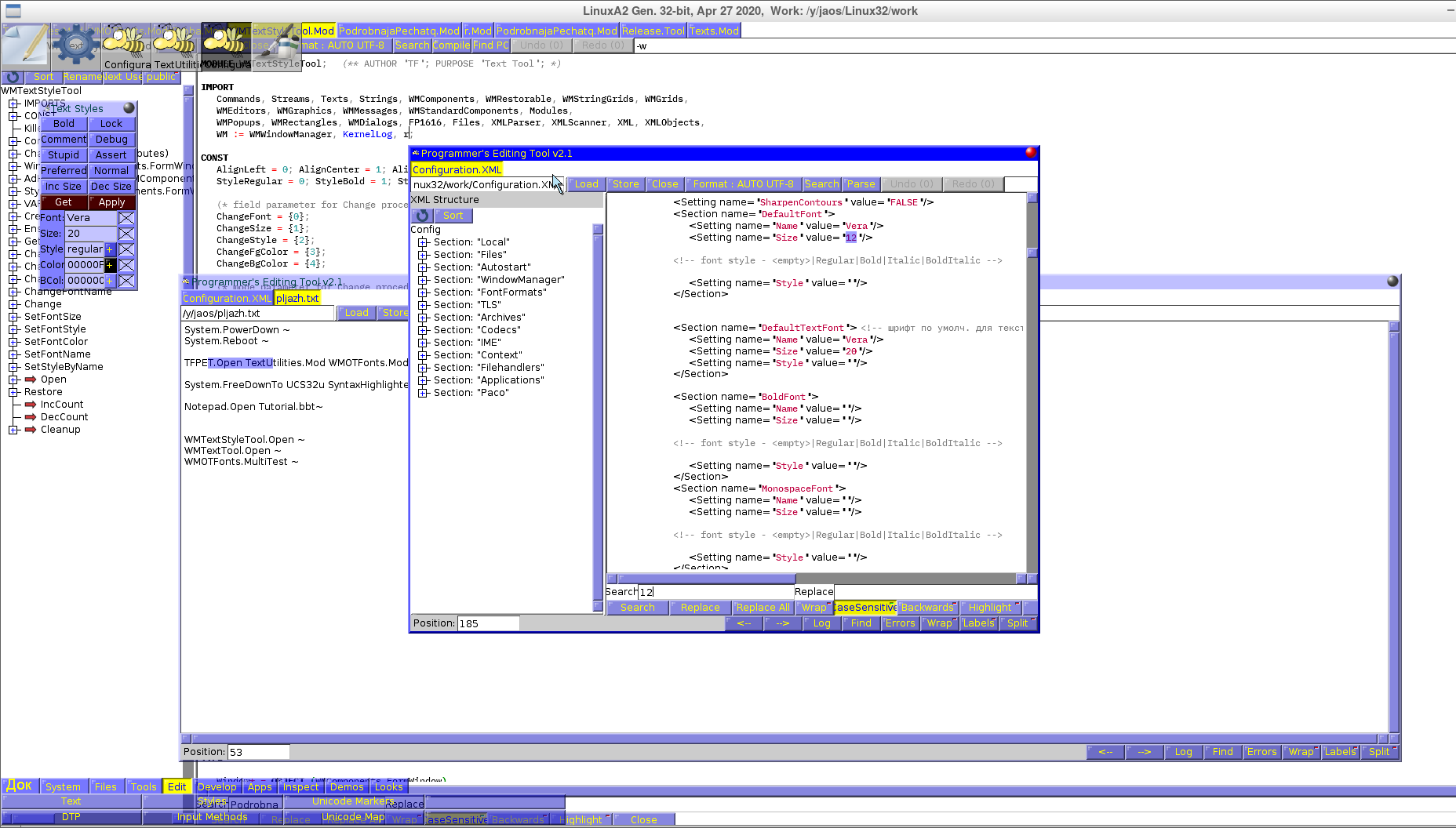Close Text Styles window via gray ball
1456x828 pixels.
tap(129, 108)
